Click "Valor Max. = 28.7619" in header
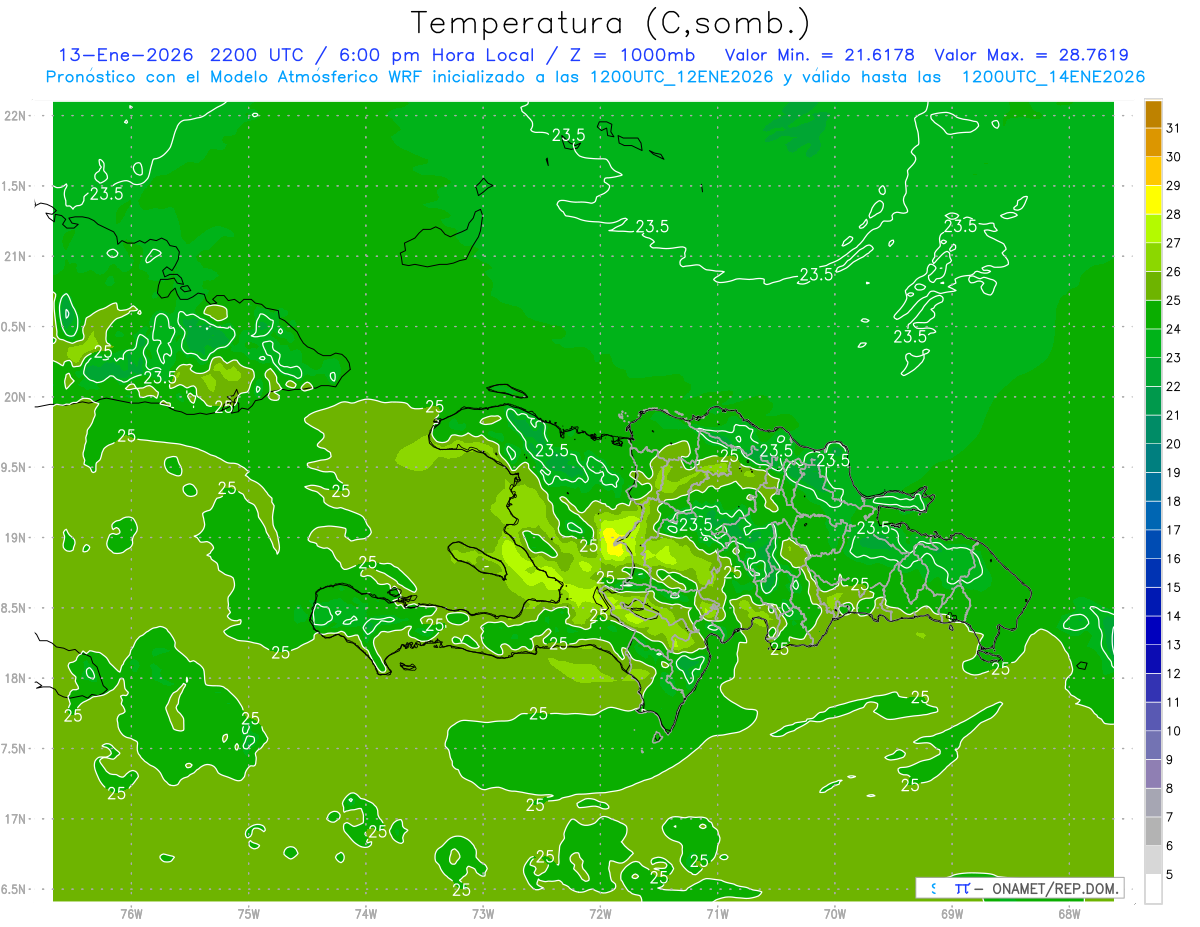Viewport: 1200px width, 927px height. 1031,55
